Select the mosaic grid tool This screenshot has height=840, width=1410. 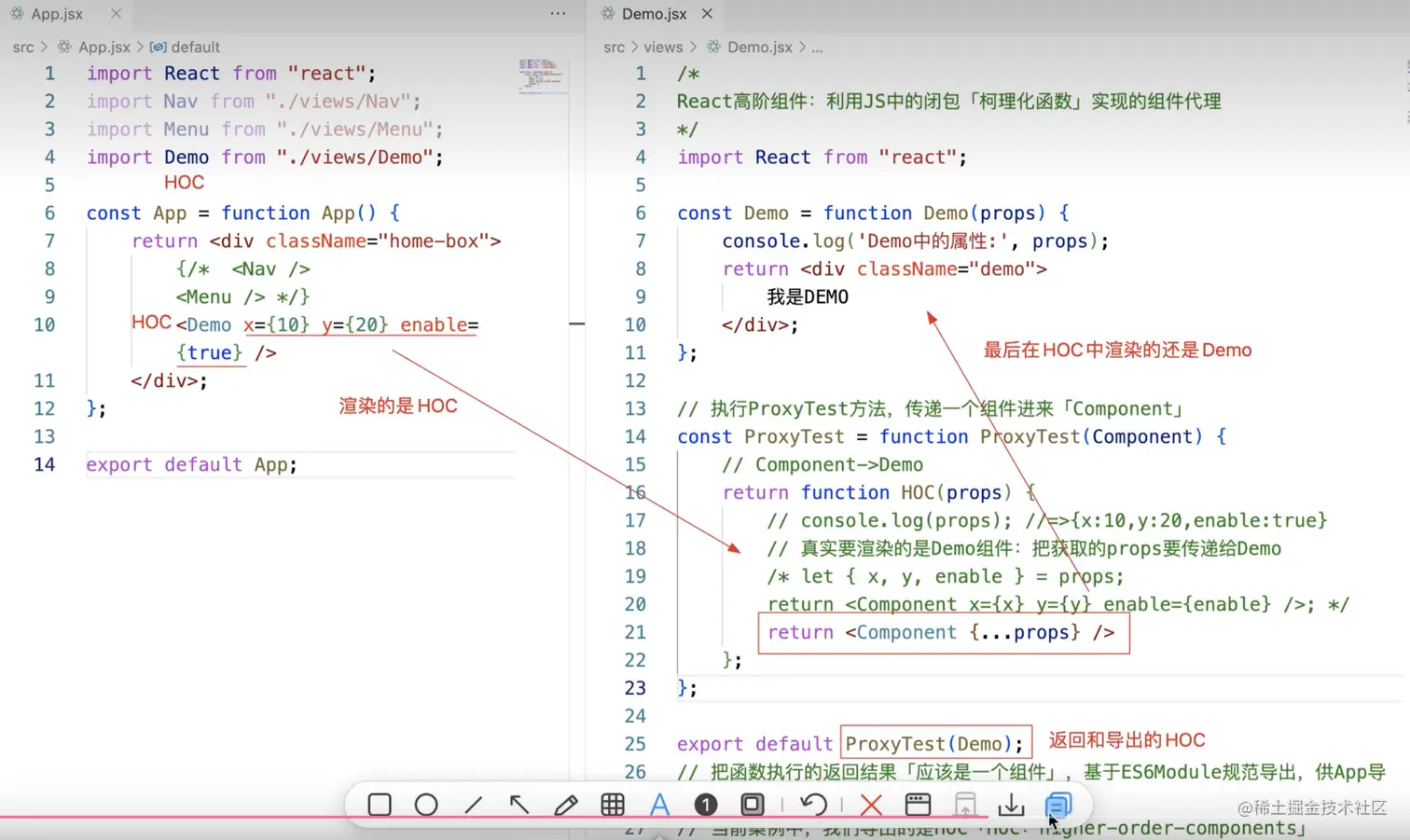pos(613,805)
